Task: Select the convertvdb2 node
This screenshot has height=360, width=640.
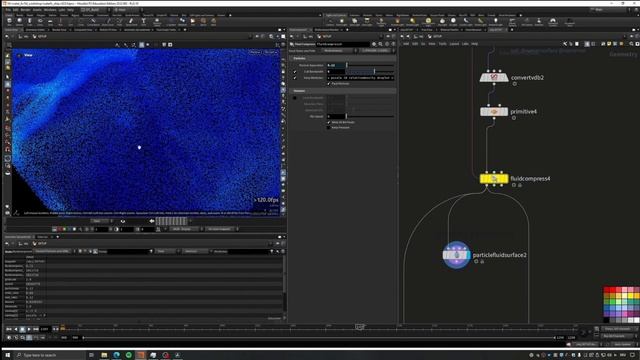Action: 494,77
